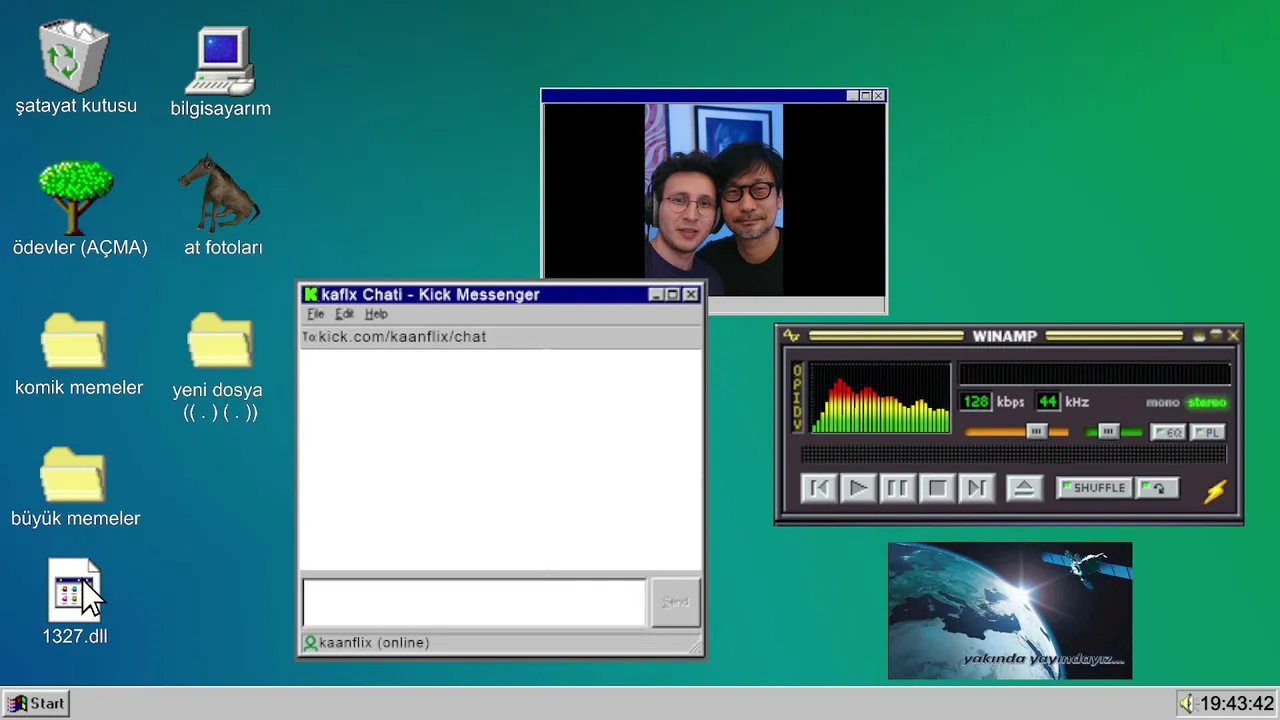
Task: Click the Winamp spectrum visualizer
Action: [x=880, y=399]
